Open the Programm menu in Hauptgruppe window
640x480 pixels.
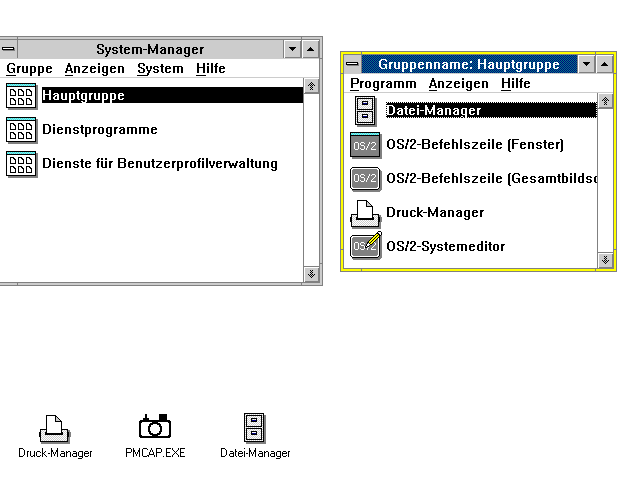pos(383,84)
